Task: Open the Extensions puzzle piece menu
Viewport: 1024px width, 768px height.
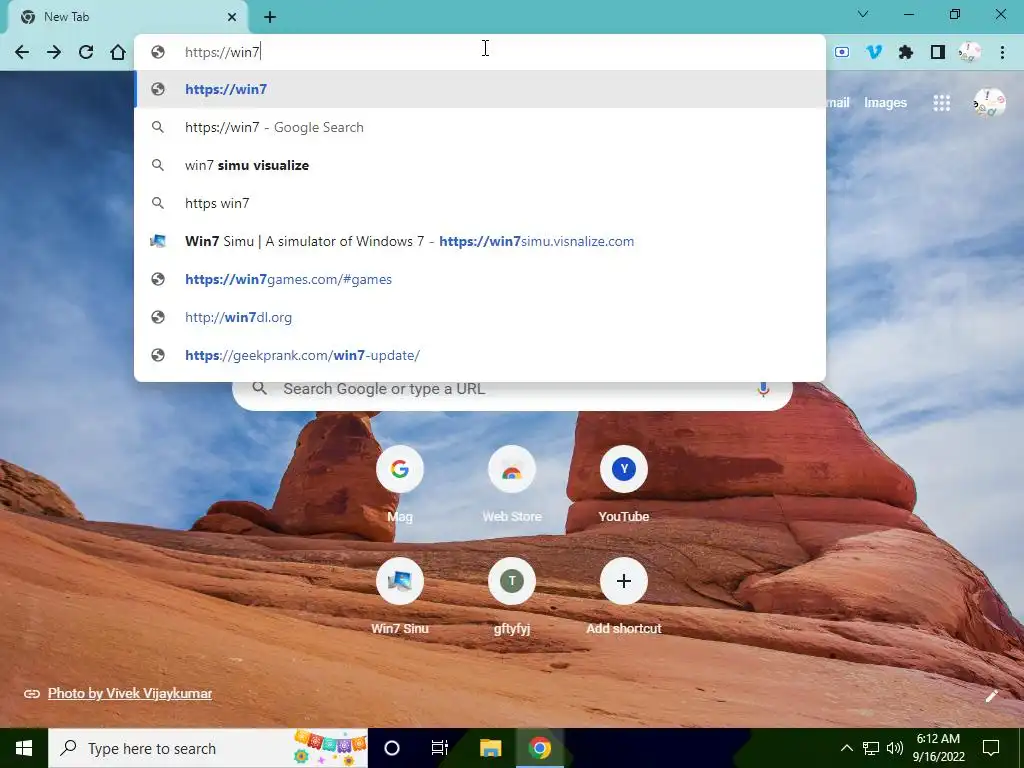Action: (906, 52)
